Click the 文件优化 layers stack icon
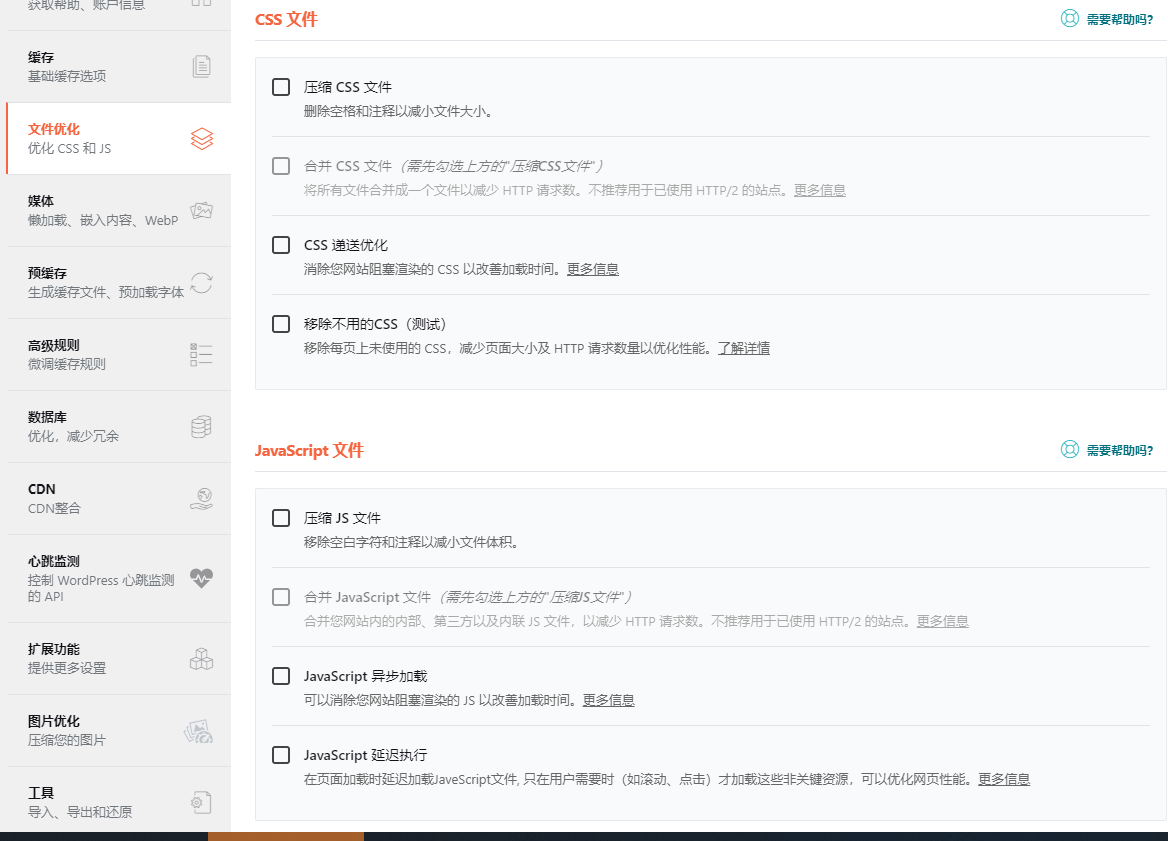Screen dimensions: 1168x841 pyautogui.click(x=201, y=138)
